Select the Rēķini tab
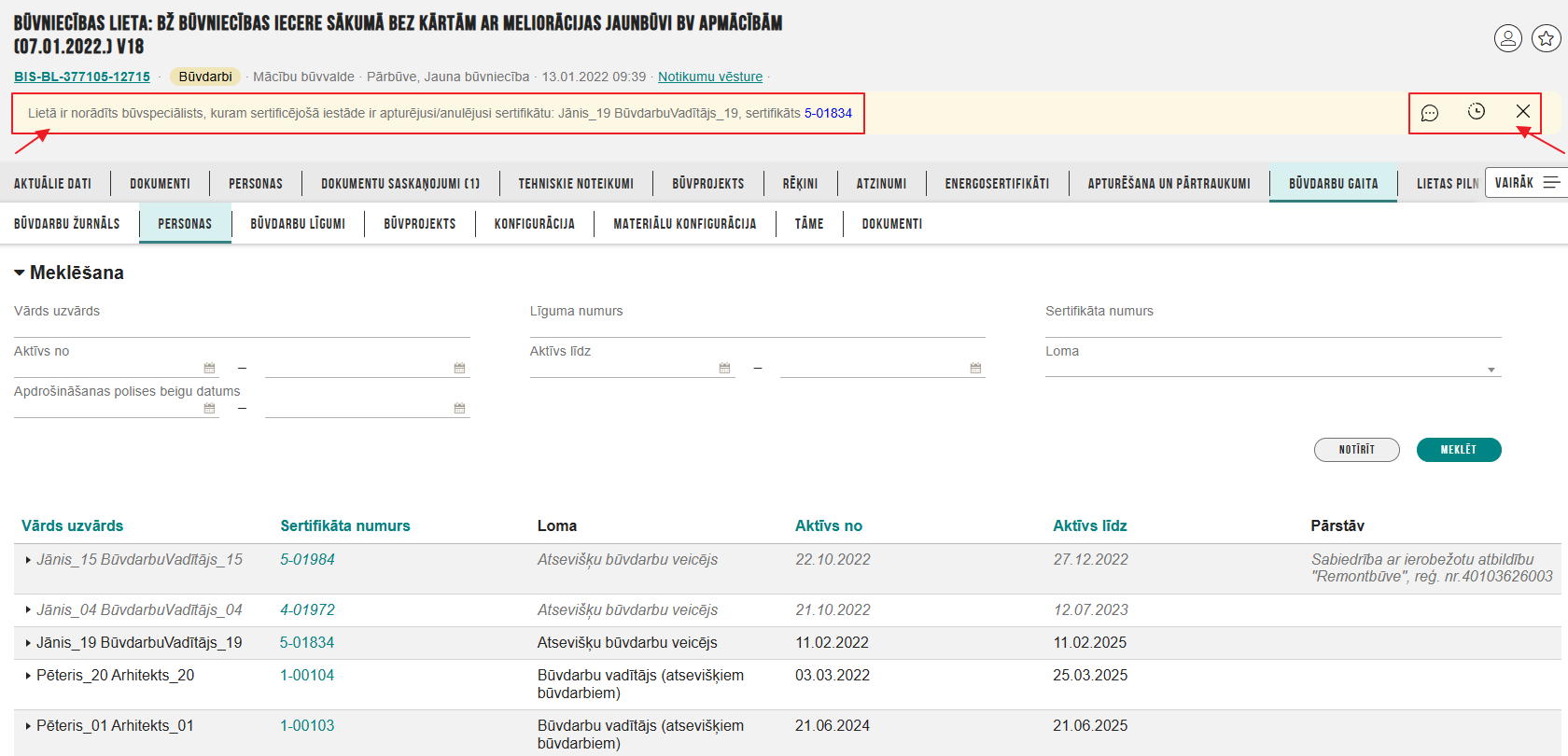 point(801,184)
